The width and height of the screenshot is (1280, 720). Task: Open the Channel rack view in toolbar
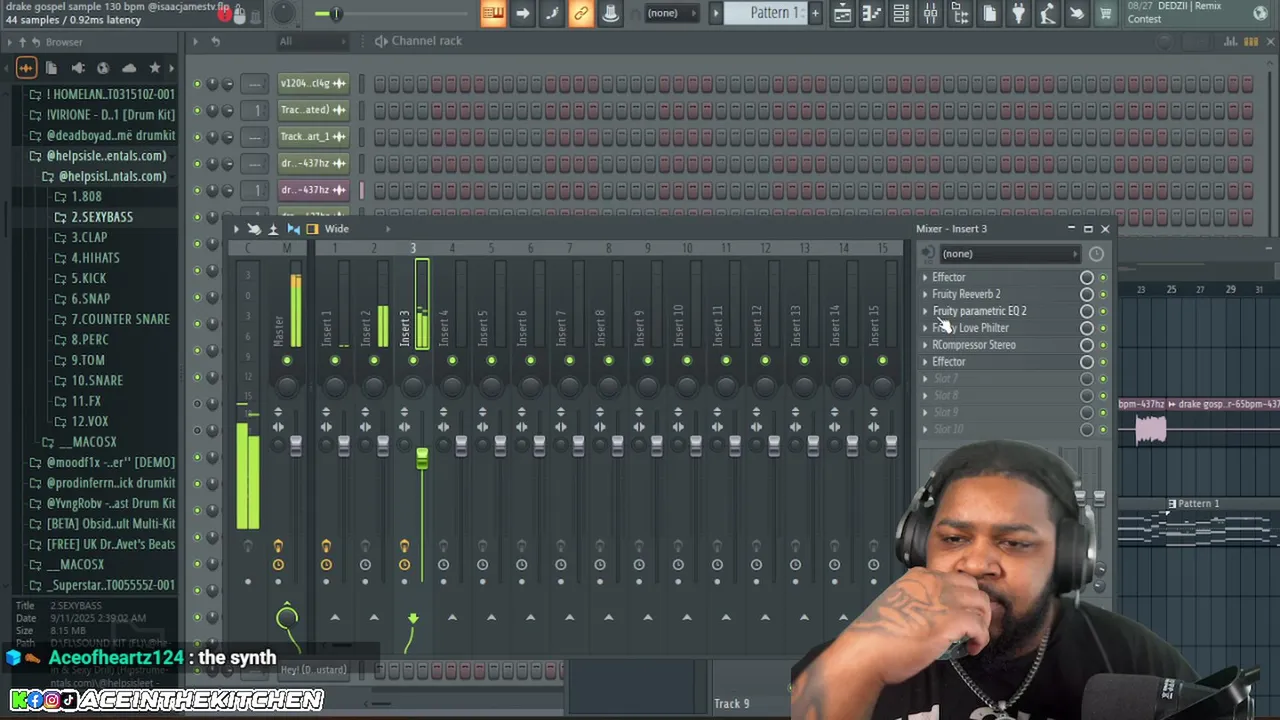[x=901, y=13]
